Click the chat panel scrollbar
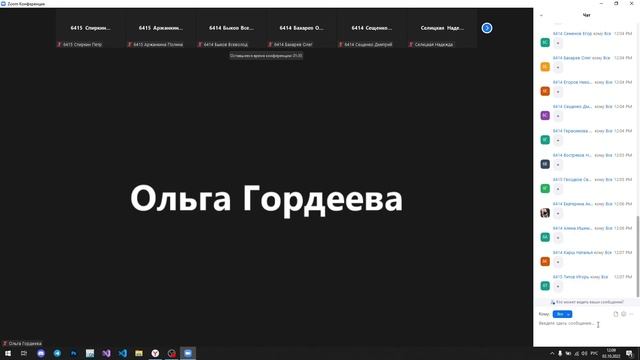 coord(638,256)
